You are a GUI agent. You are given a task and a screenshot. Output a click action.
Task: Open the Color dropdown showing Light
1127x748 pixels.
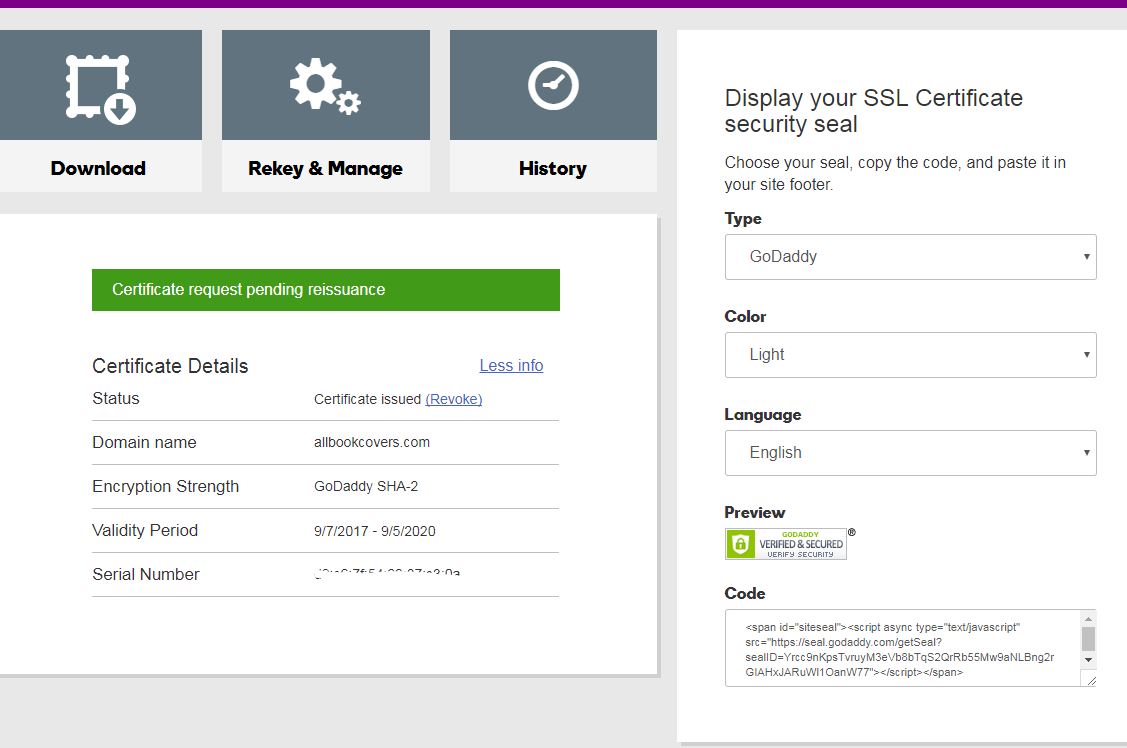coord(911,355)
